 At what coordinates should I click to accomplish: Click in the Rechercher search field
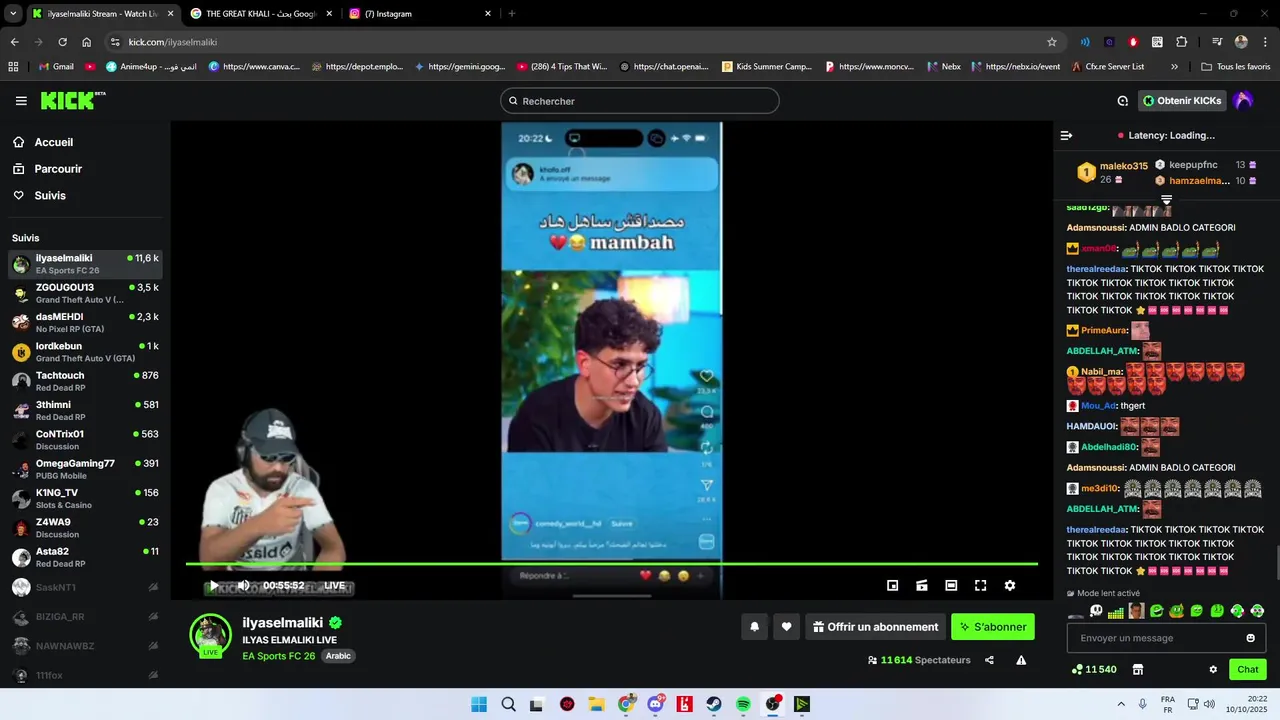tap(640, 101)
